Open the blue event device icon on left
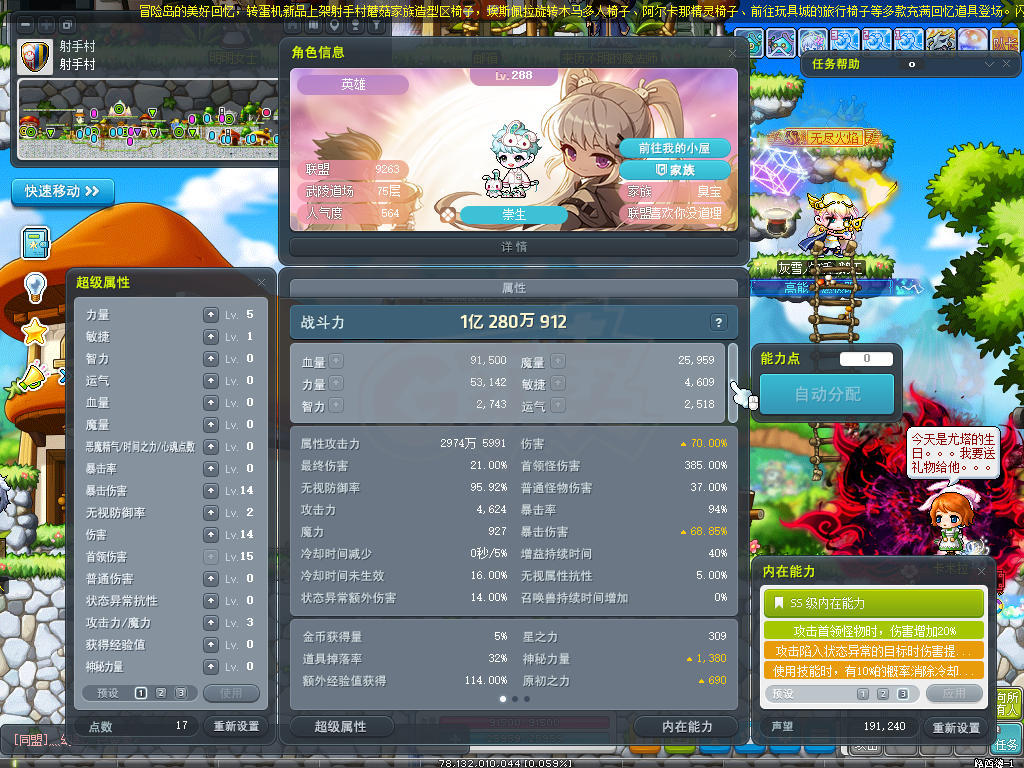Image resolution: width=1024 pixels, height=768 pixels. pos(35,242)
